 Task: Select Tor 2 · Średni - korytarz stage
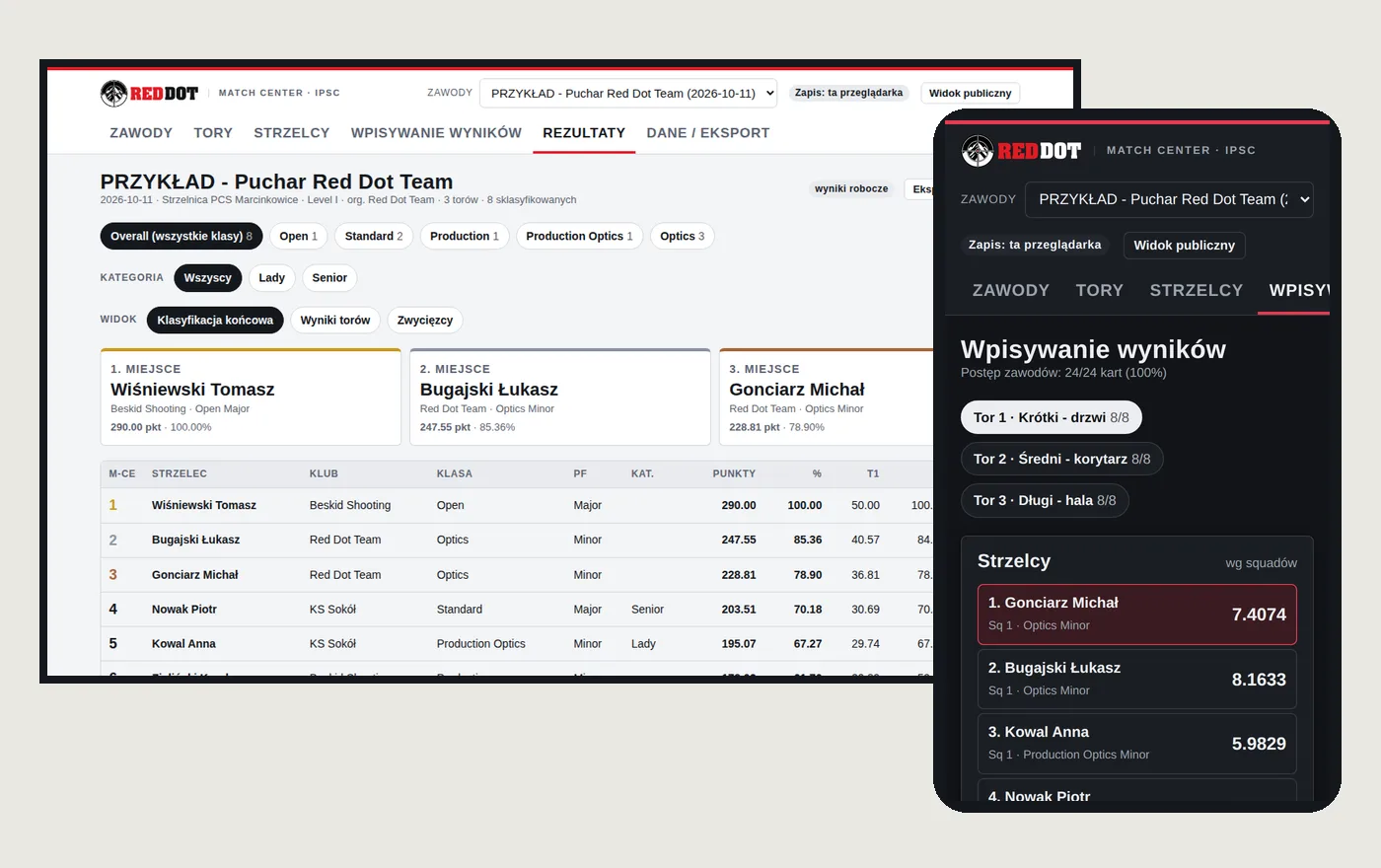click(x=1062, y=459)
